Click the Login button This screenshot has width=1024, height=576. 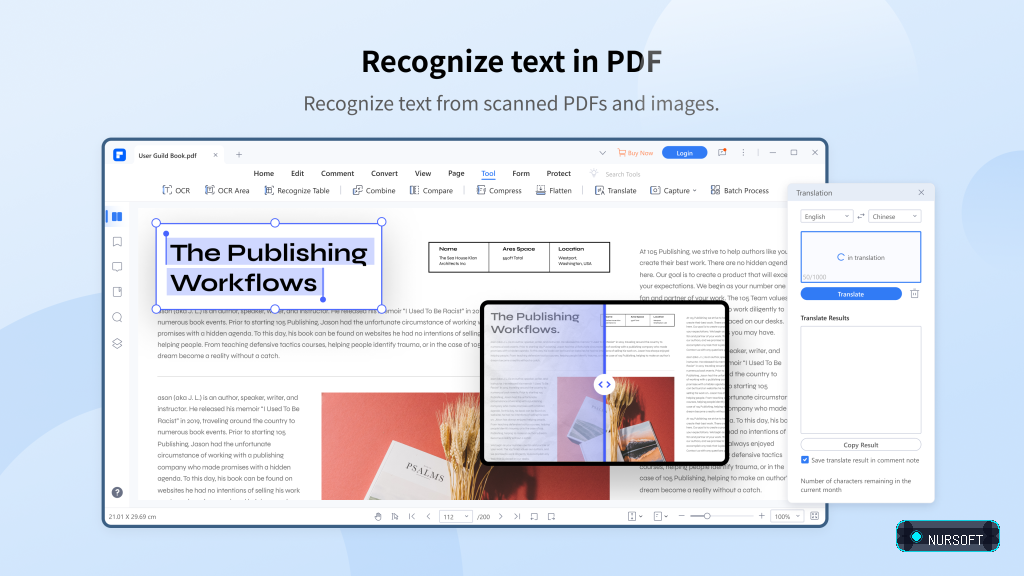684,153
